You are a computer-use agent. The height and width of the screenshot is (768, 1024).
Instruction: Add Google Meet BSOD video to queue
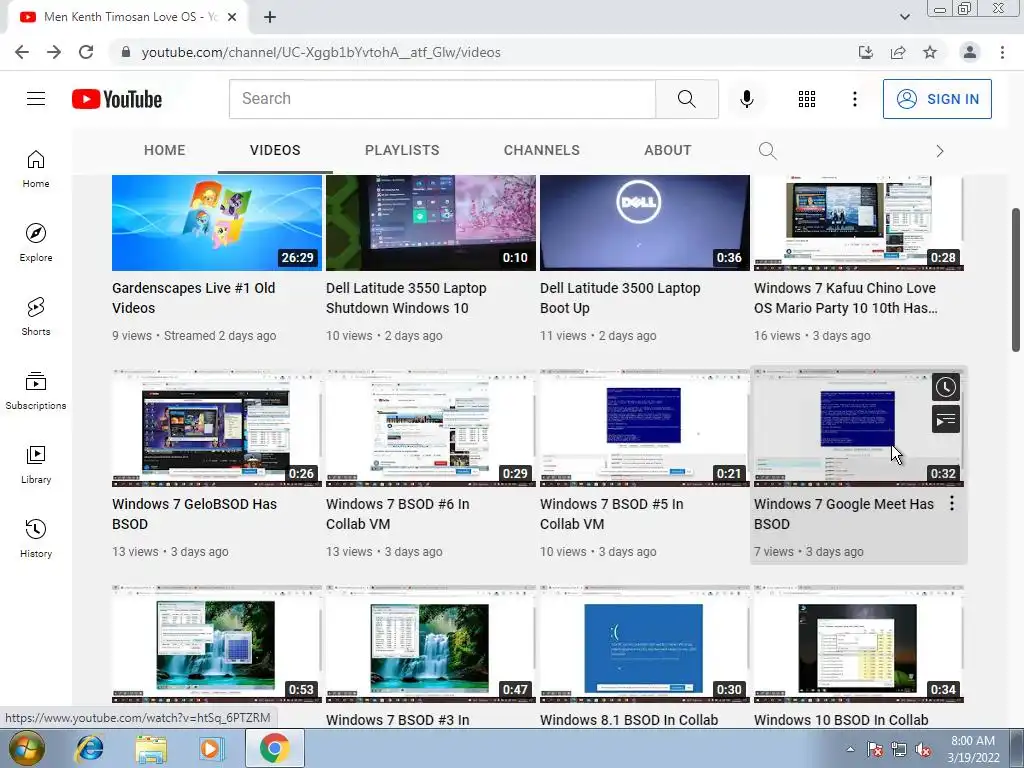coord(945,420)
